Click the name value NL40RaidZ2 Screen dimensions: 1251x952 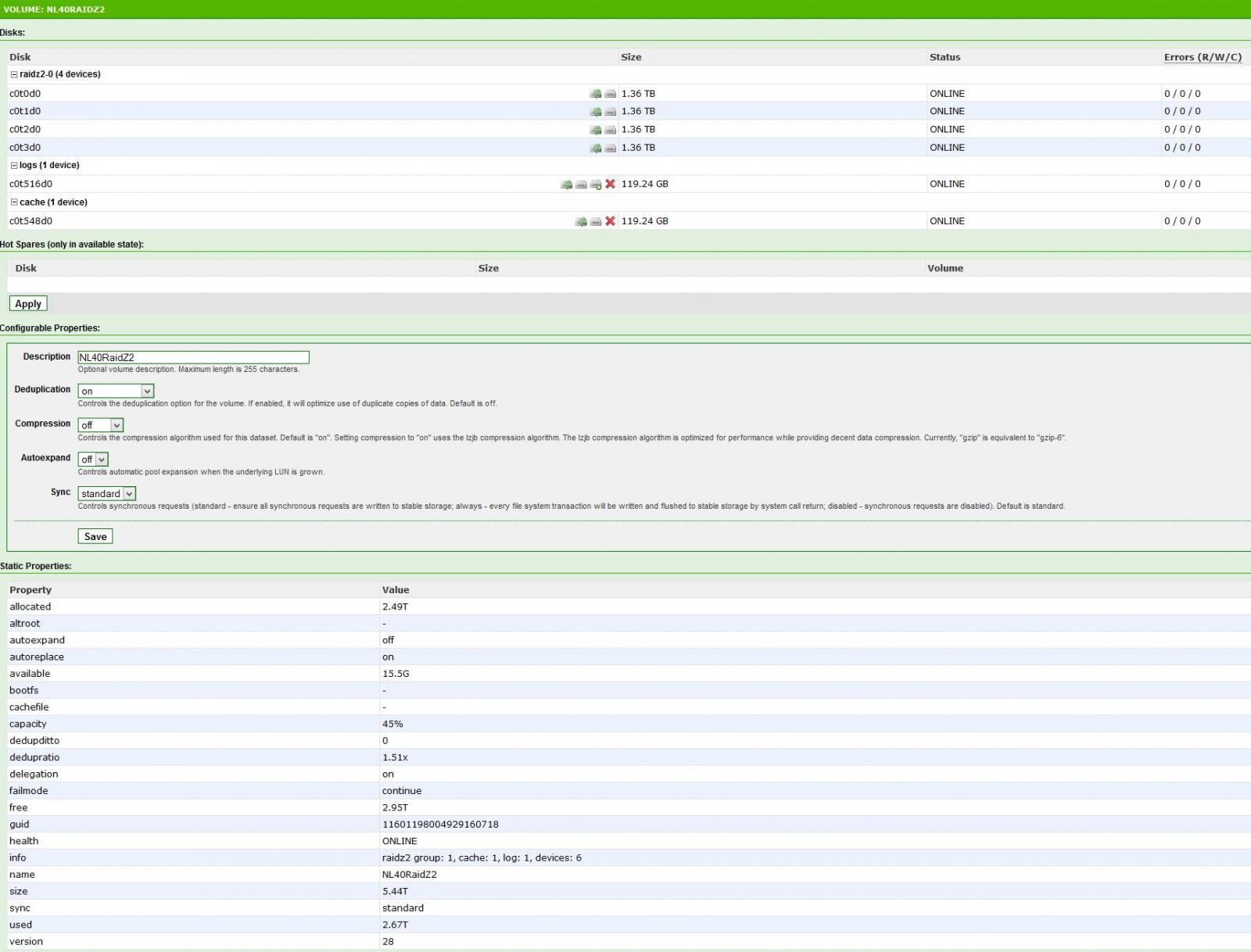click(x=410, y=875)
